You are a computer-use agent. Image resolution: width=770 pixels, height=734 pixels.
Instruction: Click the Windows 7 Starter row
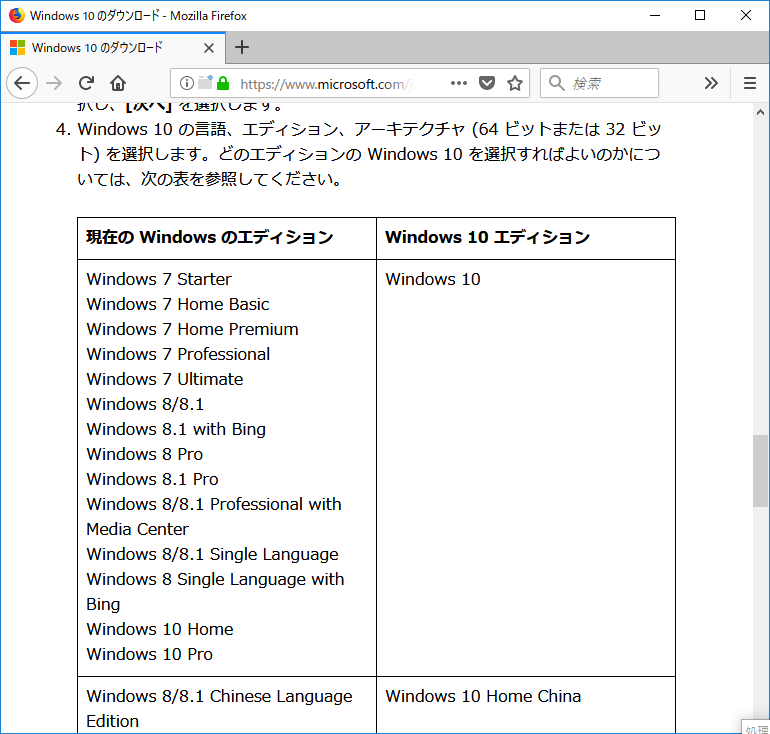click(159, 279)
